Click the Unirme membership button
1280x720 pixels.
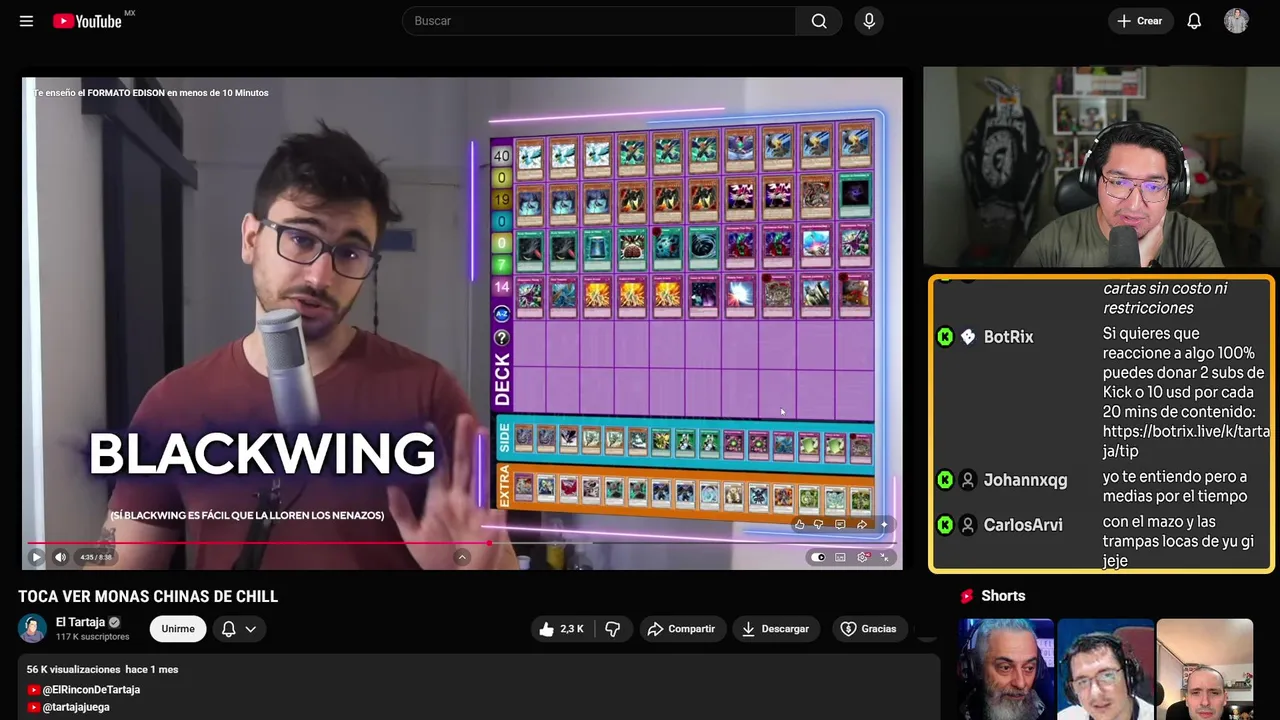coord(178,628)
